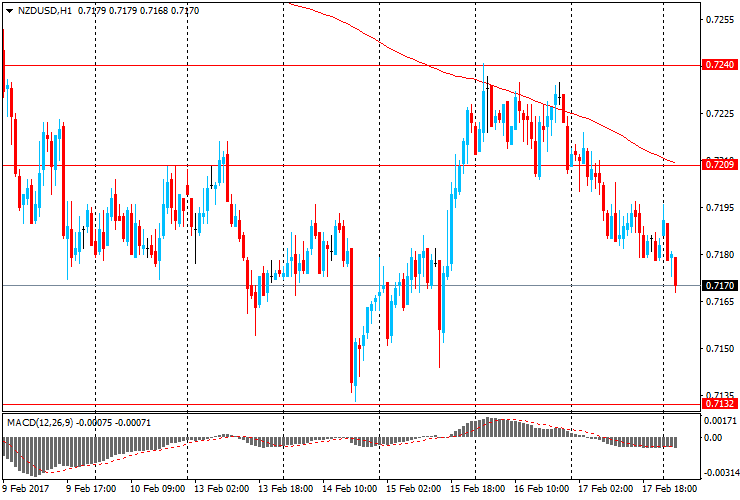
Task: Select the red 0.7209 price level label
Action: [x=719, y=165]
